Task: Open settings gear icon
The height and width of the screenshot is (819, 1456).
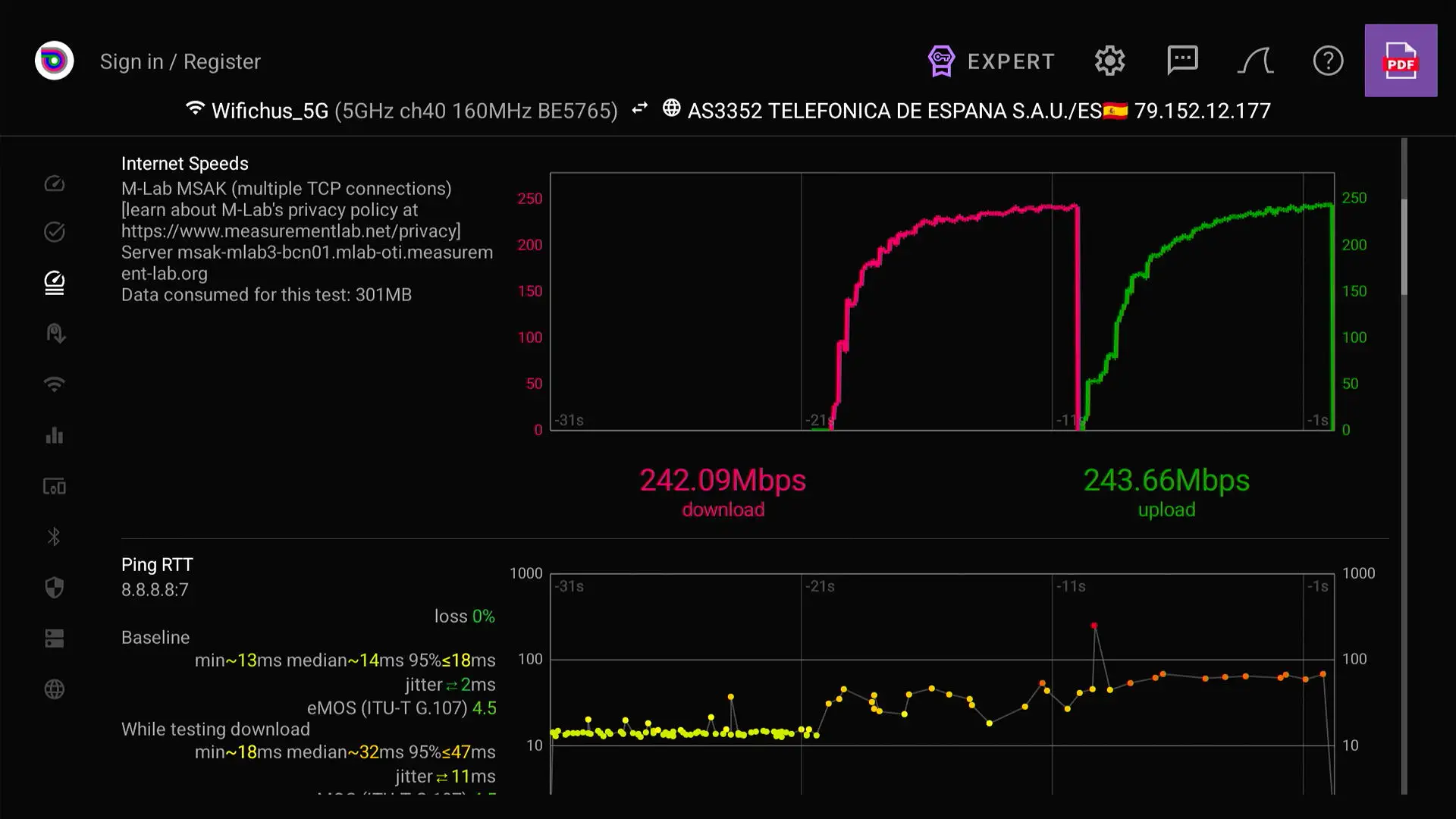Action: (1109, 61)
